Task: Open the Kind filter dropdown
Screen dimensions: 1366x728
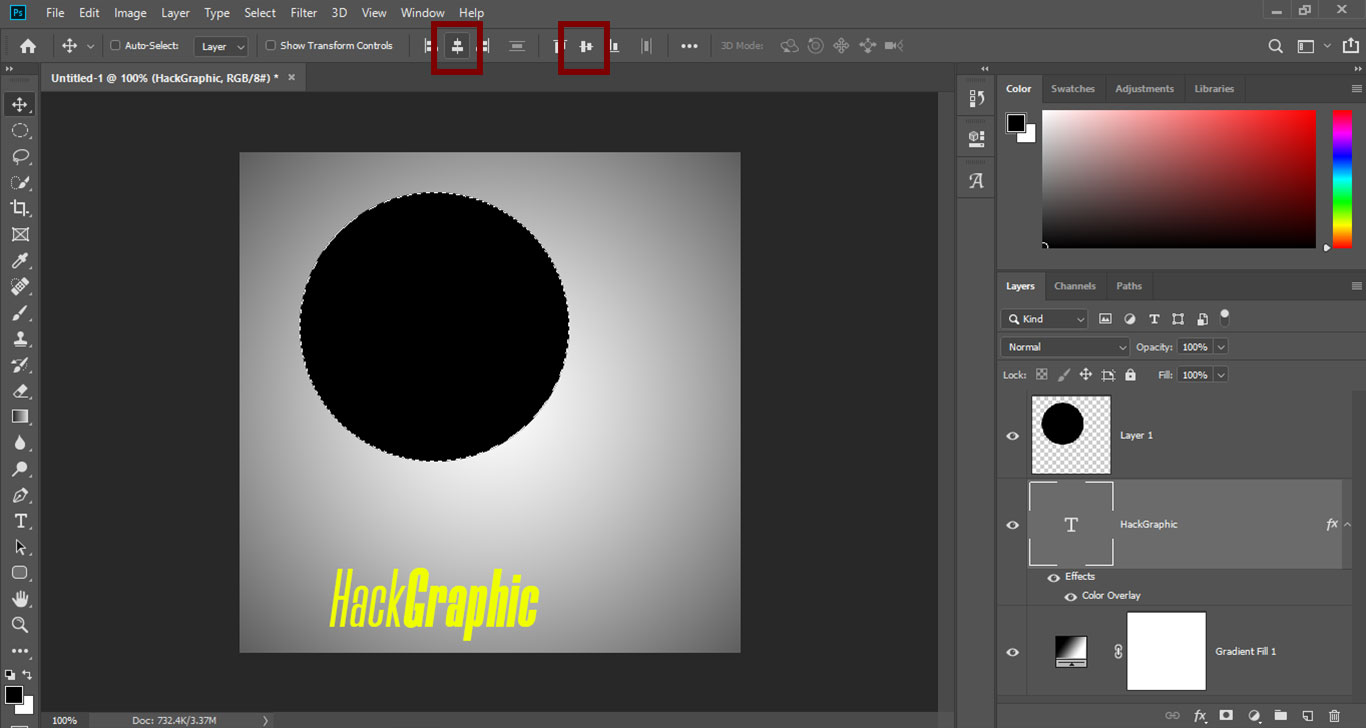Action: coord(1044,319)
